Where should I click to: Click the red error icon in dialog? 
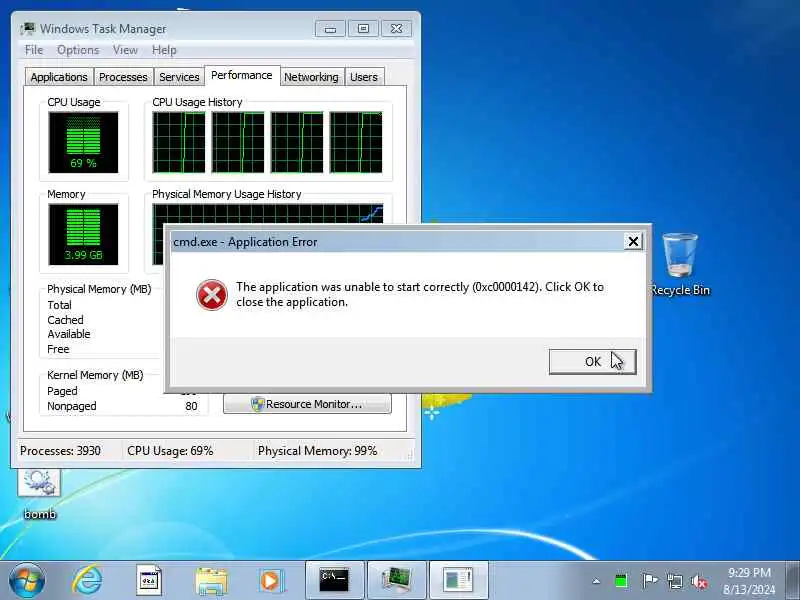[212, 295]
